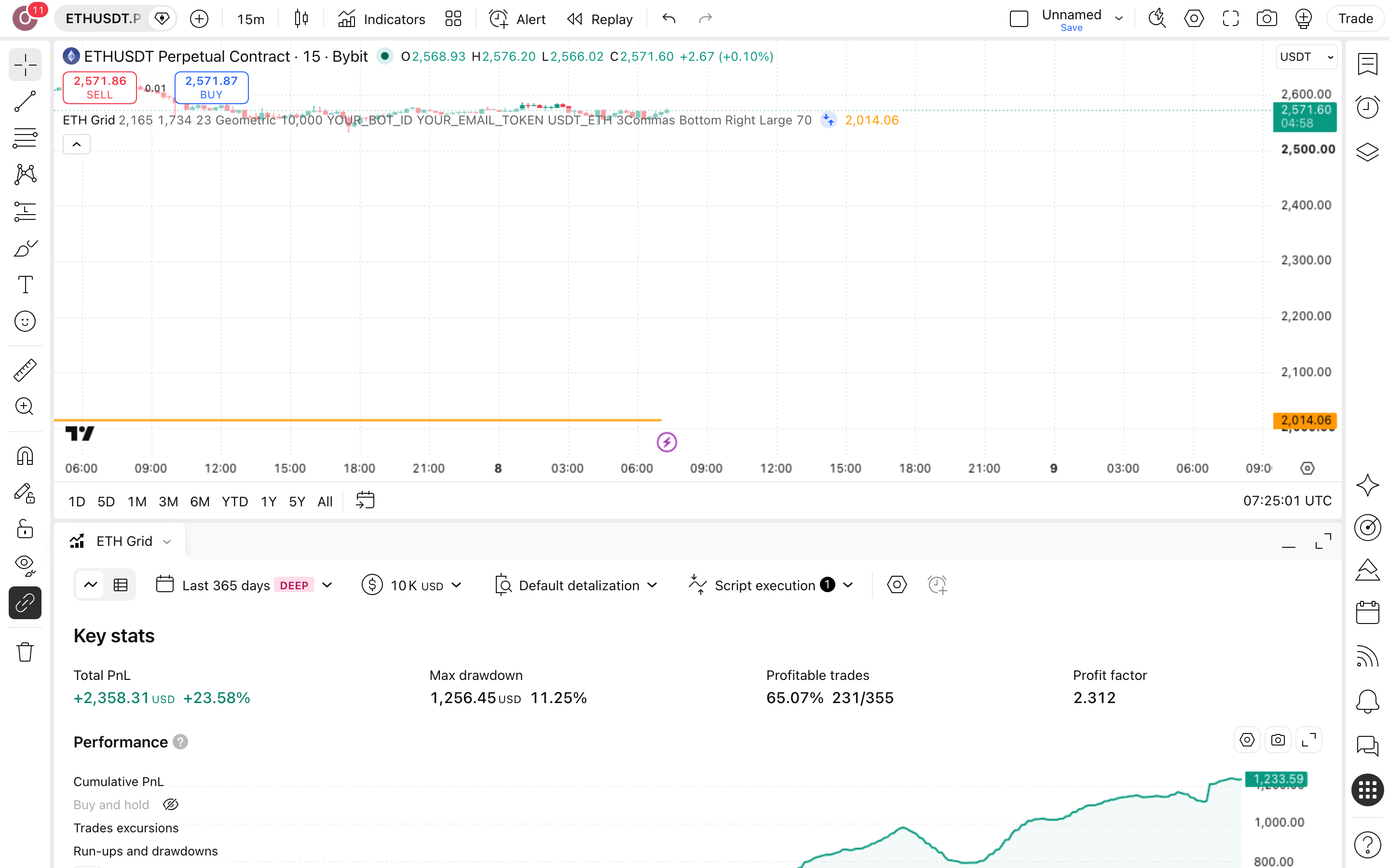Screen dimensions: 1389x868
Task: Remove drawings with the trash icon
Action: tap(25, 652)
